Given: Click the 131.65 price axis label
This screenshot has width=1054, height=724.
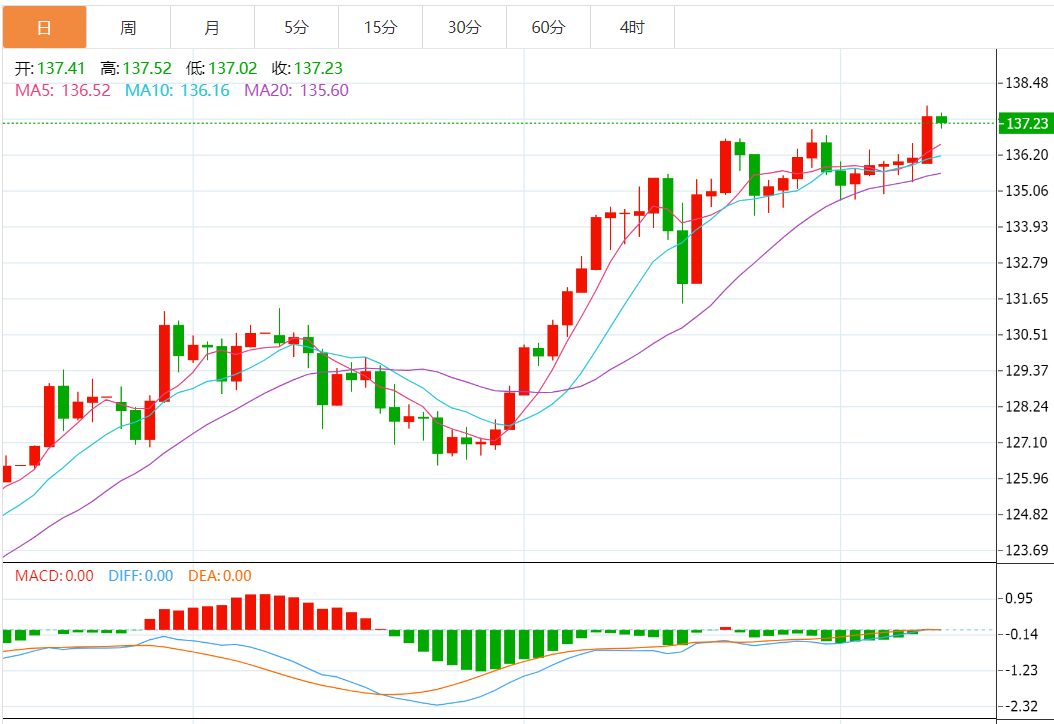Looking at the screenshot, I should [1026, 298].
